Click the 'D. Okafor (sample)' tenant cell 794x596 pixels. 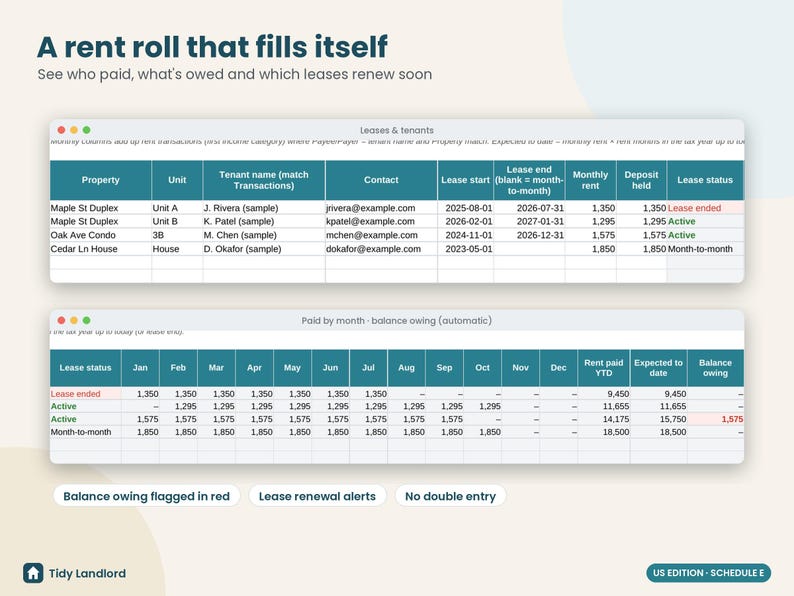[264, 249]
